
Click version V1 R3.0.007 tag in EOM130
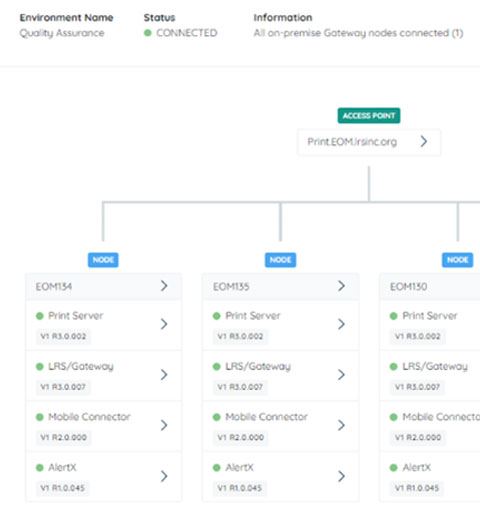[417, 387]
